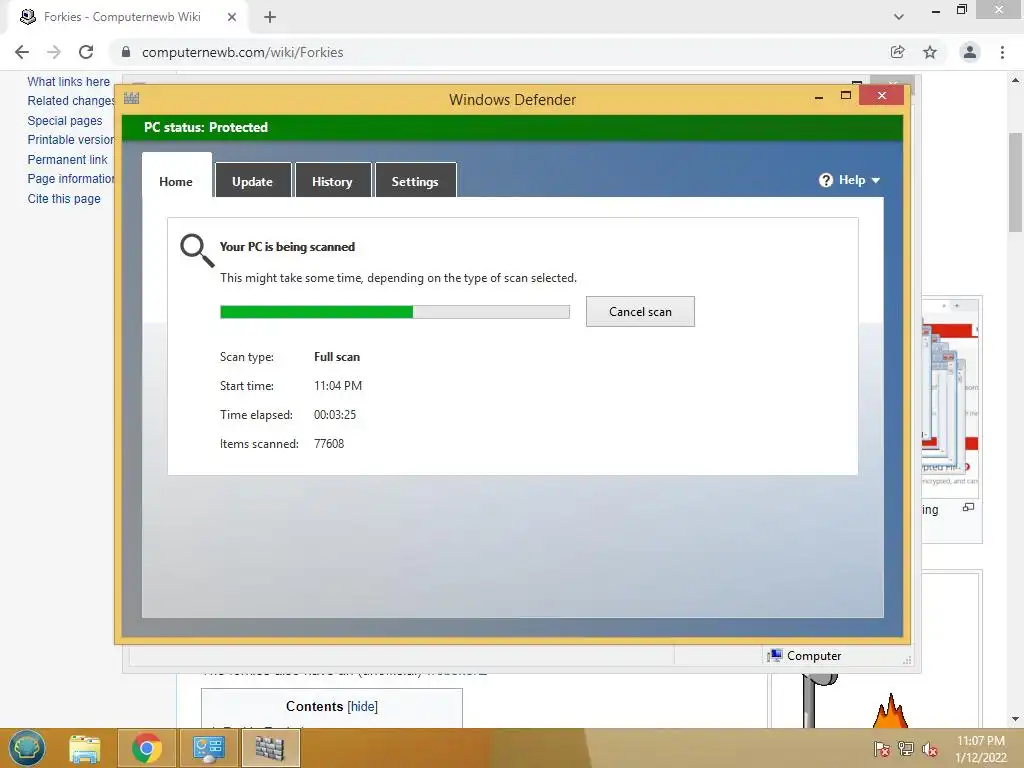Click the 77608 items scanned value

(x=329, y=444)
